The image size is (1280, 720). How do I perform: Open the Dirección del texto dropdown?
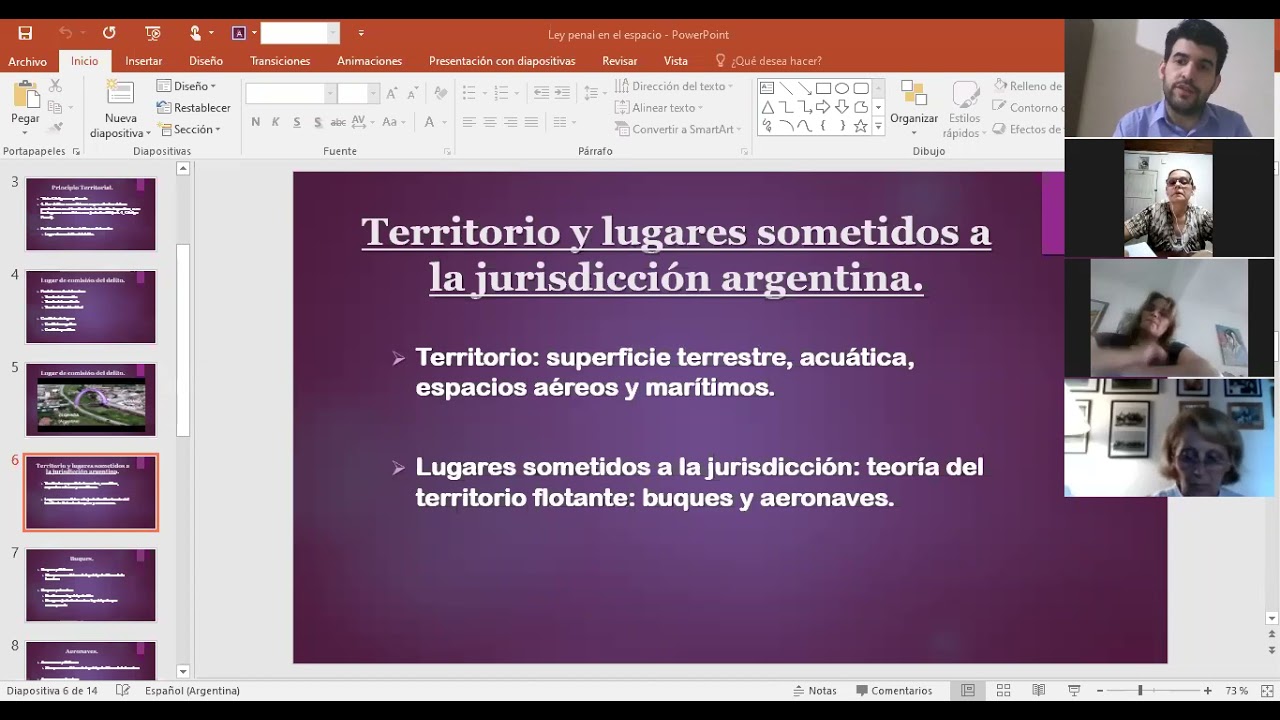674,86
